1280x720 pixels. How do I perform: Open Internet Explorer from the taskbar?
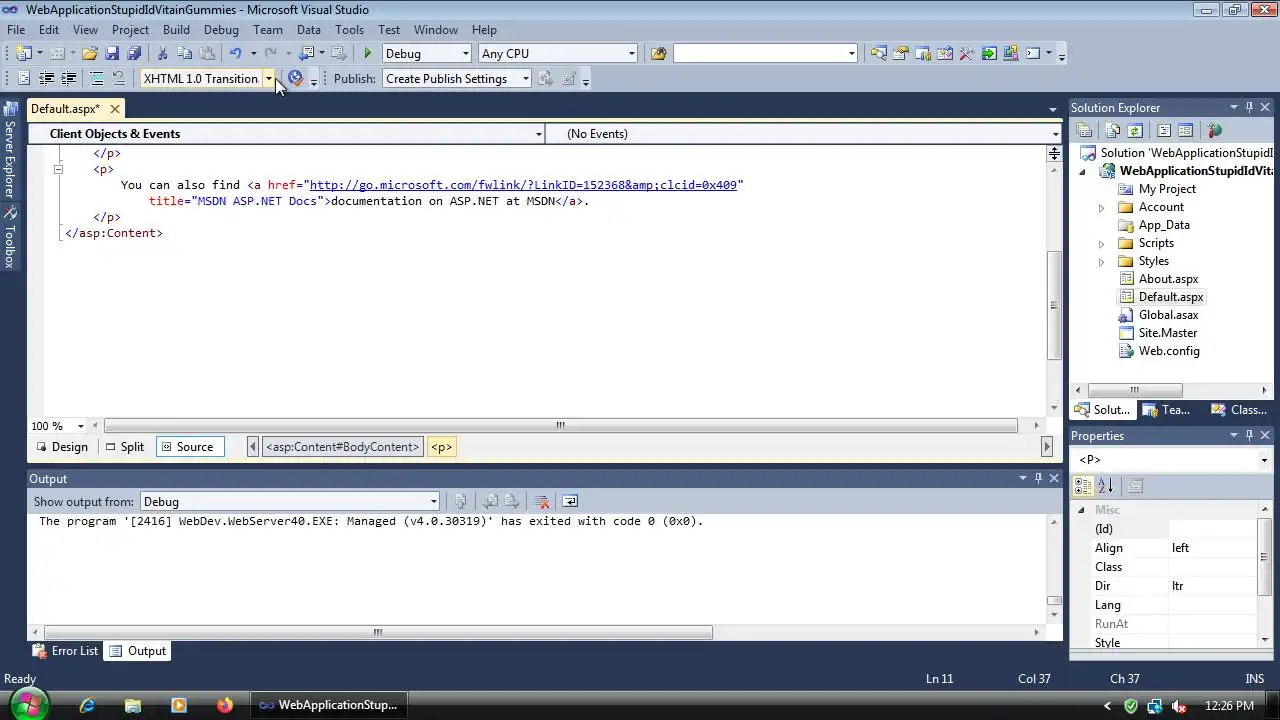(x=87, y=705)
